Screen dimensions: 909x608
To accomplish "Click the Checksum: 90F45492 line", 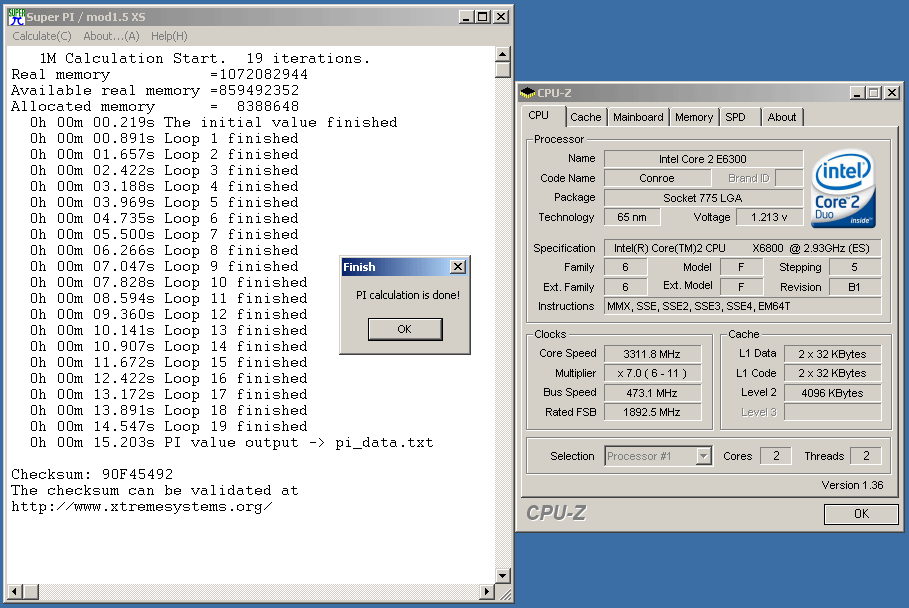I will point(92,474).
